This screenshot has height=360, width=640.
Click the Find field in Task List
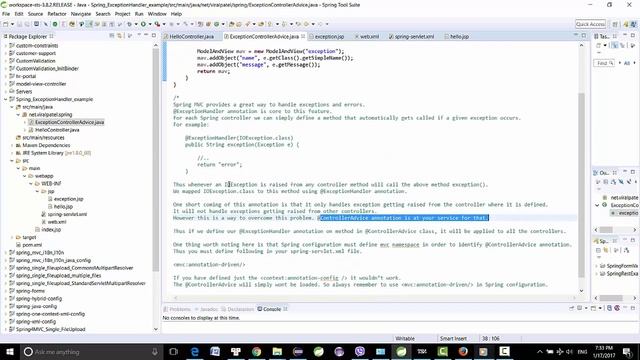(x=603, y=63)
